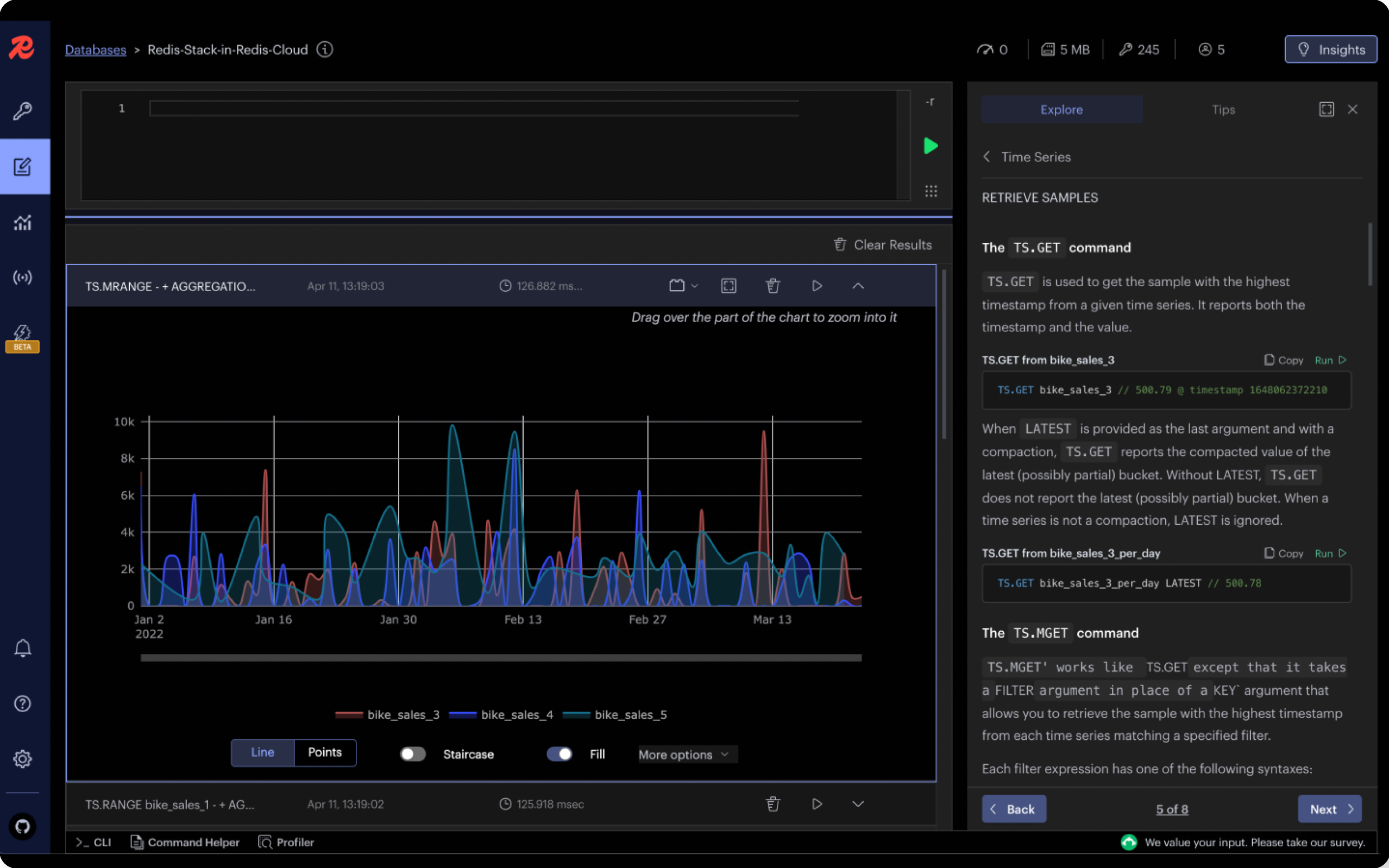Open the survey link in status bar
The image size is (1389, 868).
1255,842
